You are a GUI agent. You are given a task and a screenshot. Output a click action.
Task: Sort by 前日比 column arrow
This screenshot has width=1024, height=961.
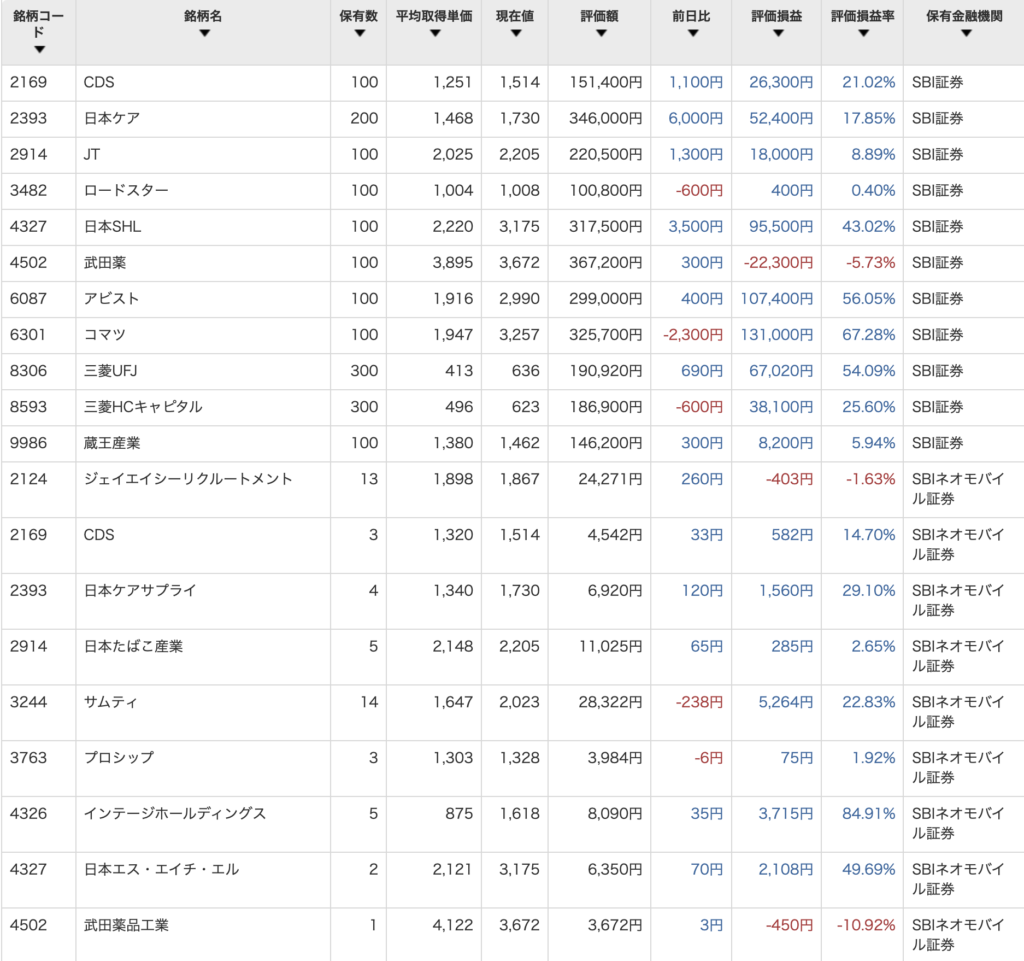click(693, 33)
